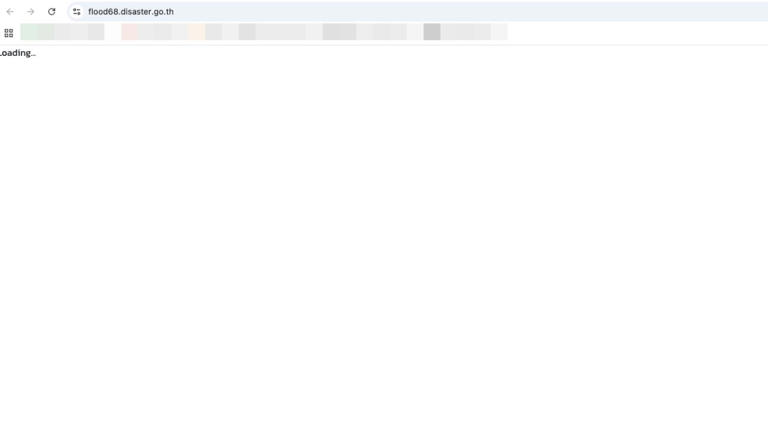The width and height of the screenshot is (768, 432).
Task: Click empty bookmarks bar space after last bookmark
Action: click(x=637, y=32)
